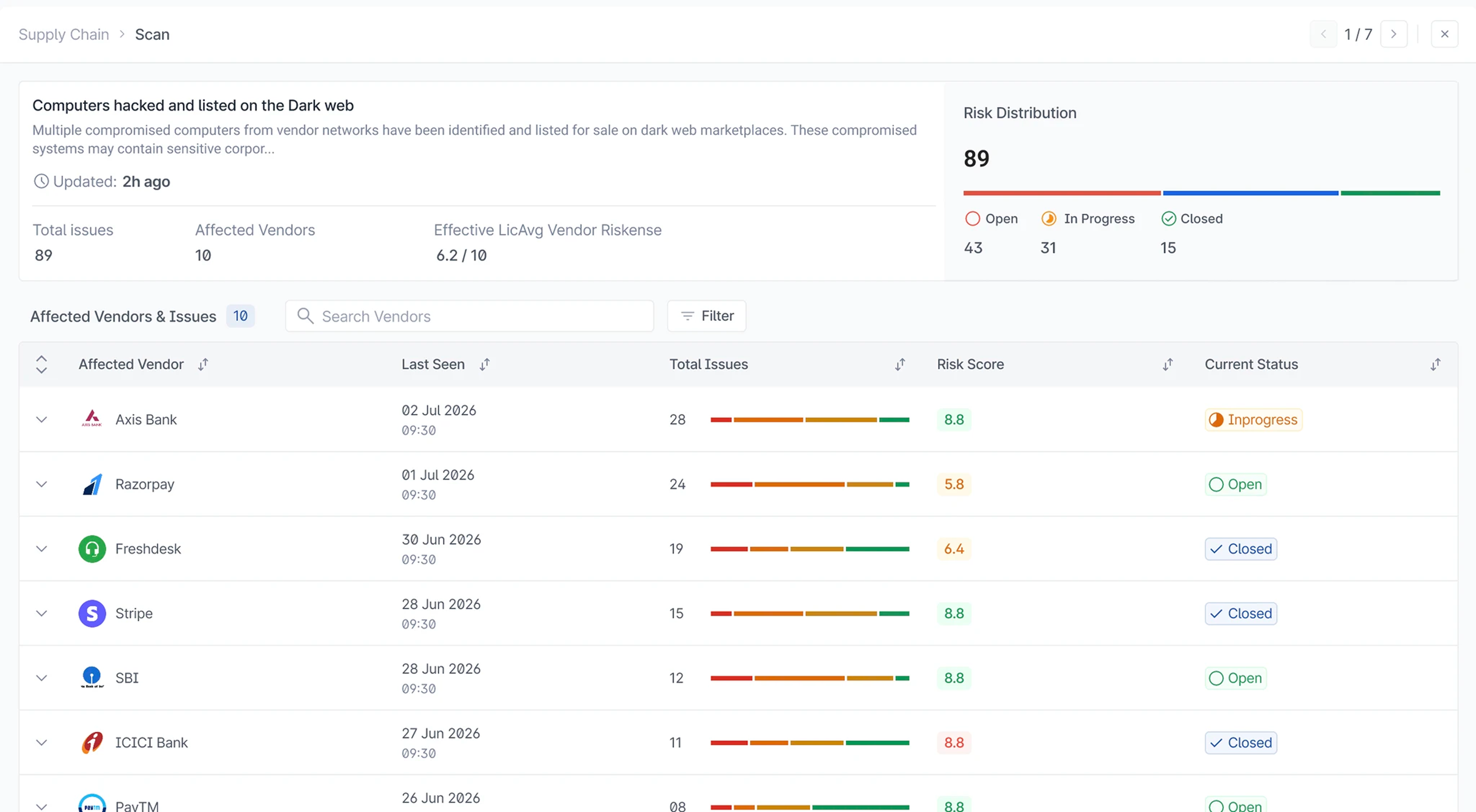Click the Affected Vendors count badge 10
Image resolution: width=1476 pixels, height=812 pixels.
coord(240,316)
